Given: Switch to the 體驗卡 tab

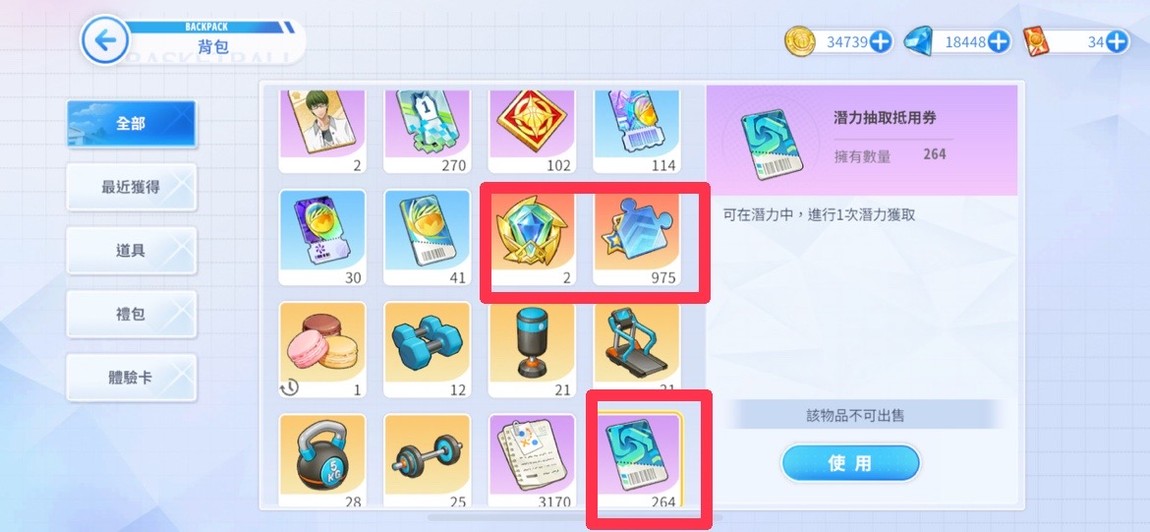Looking at the screenshot, I should pyautogui.click(x=131, y=377).
